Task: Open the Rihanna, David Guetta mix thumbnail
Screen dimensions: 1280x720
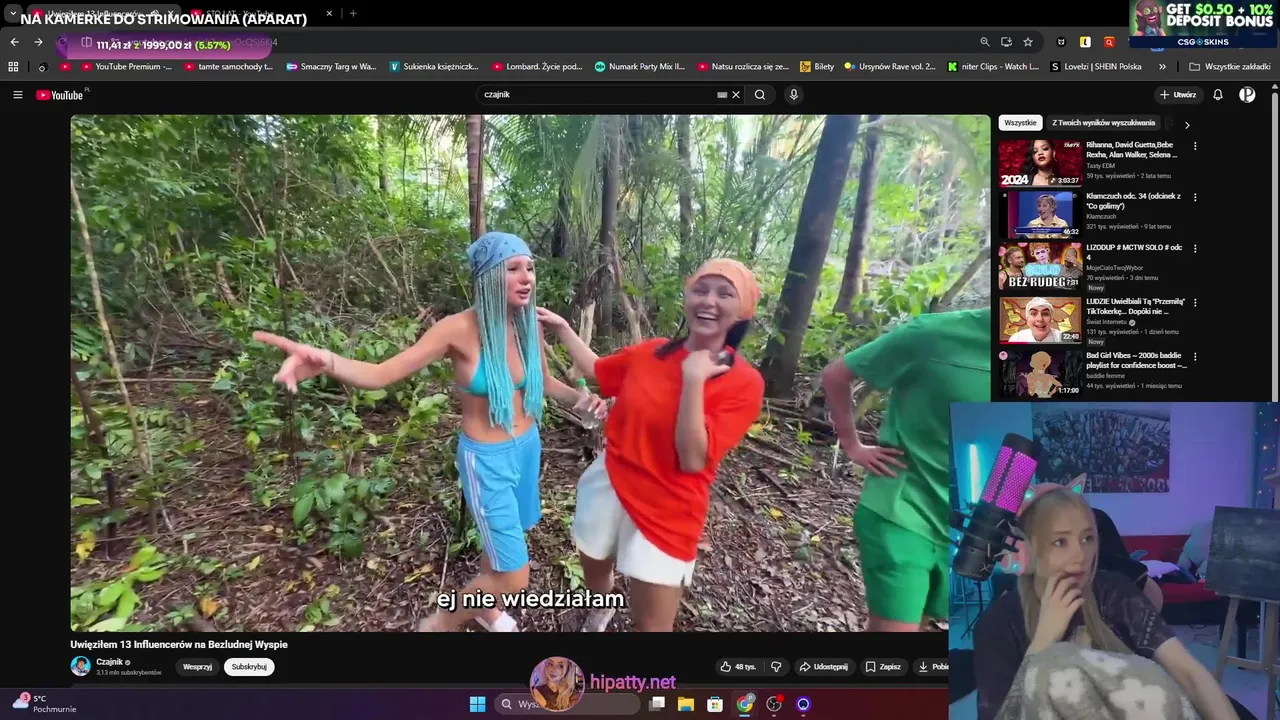Action: click(x=1040, y=163)
